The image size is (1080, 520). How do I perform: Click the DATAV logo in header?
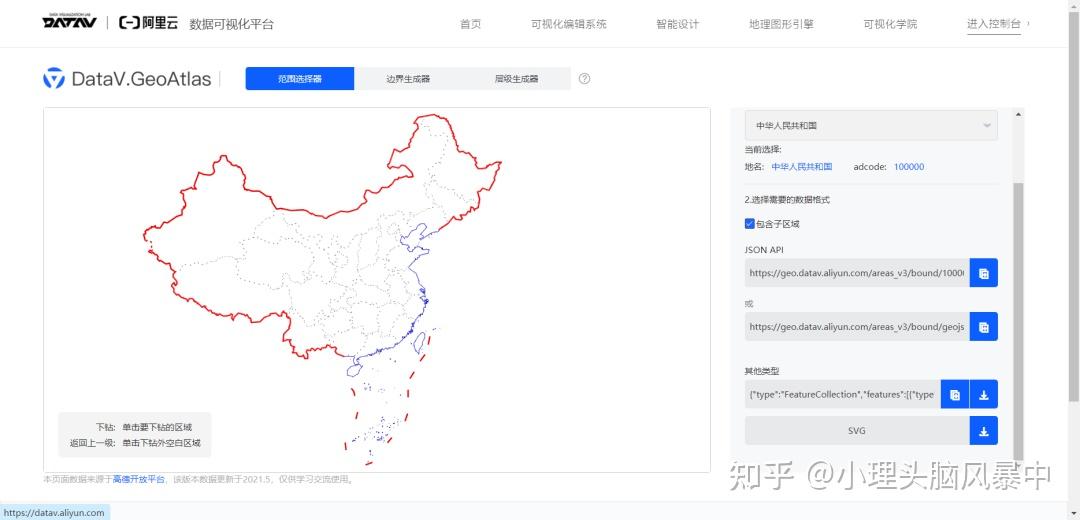[x=69, y=23]
